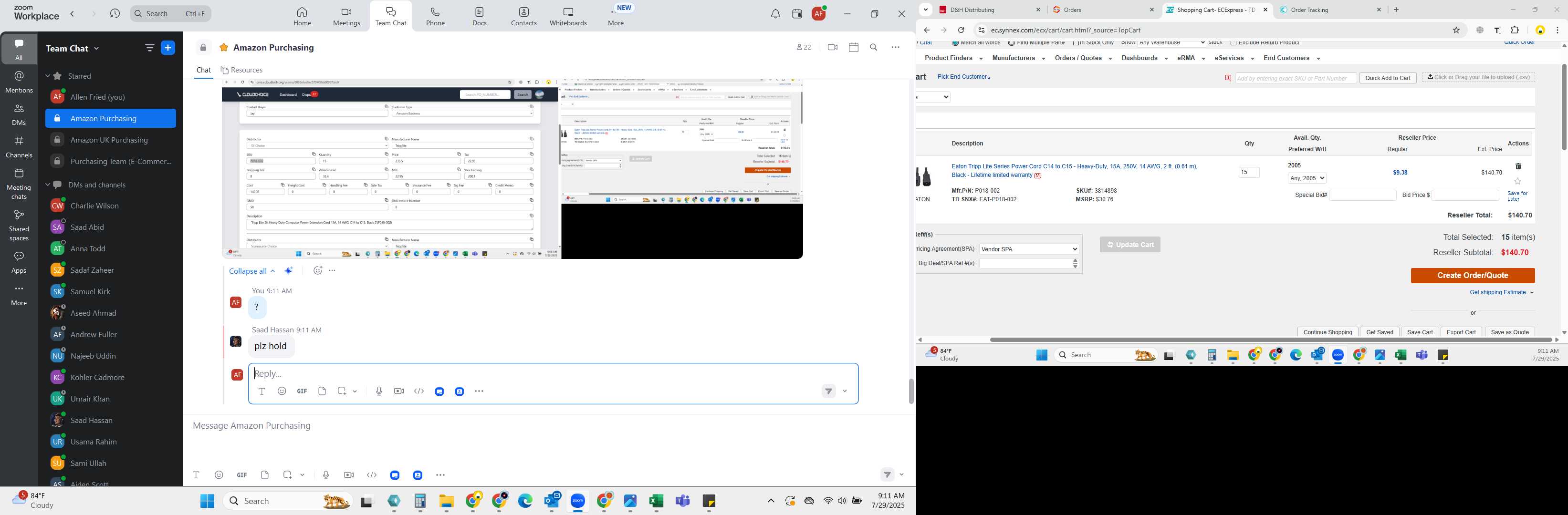Click the SKU or Part Number input

pos(1296,78)
